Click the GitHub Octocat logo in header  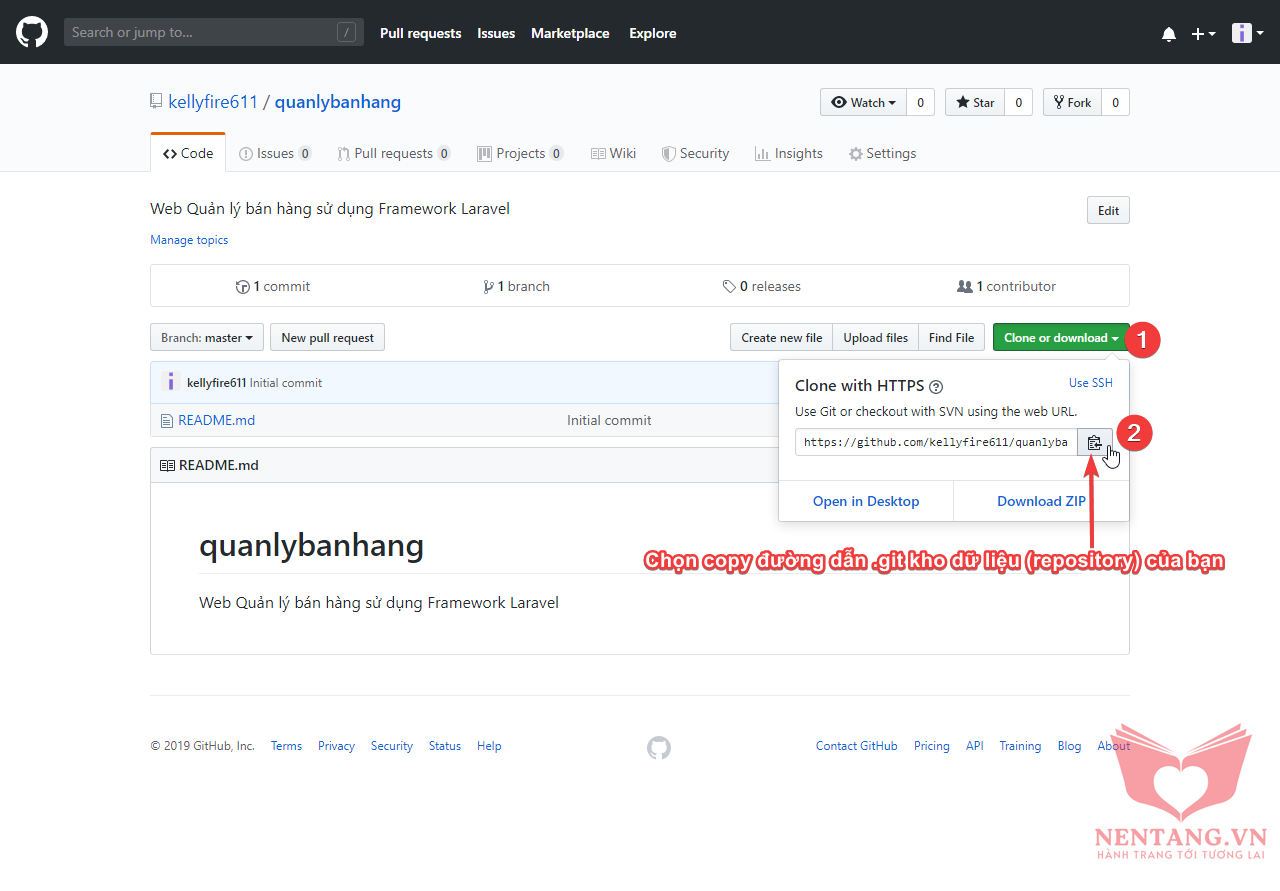pos(32,32)
